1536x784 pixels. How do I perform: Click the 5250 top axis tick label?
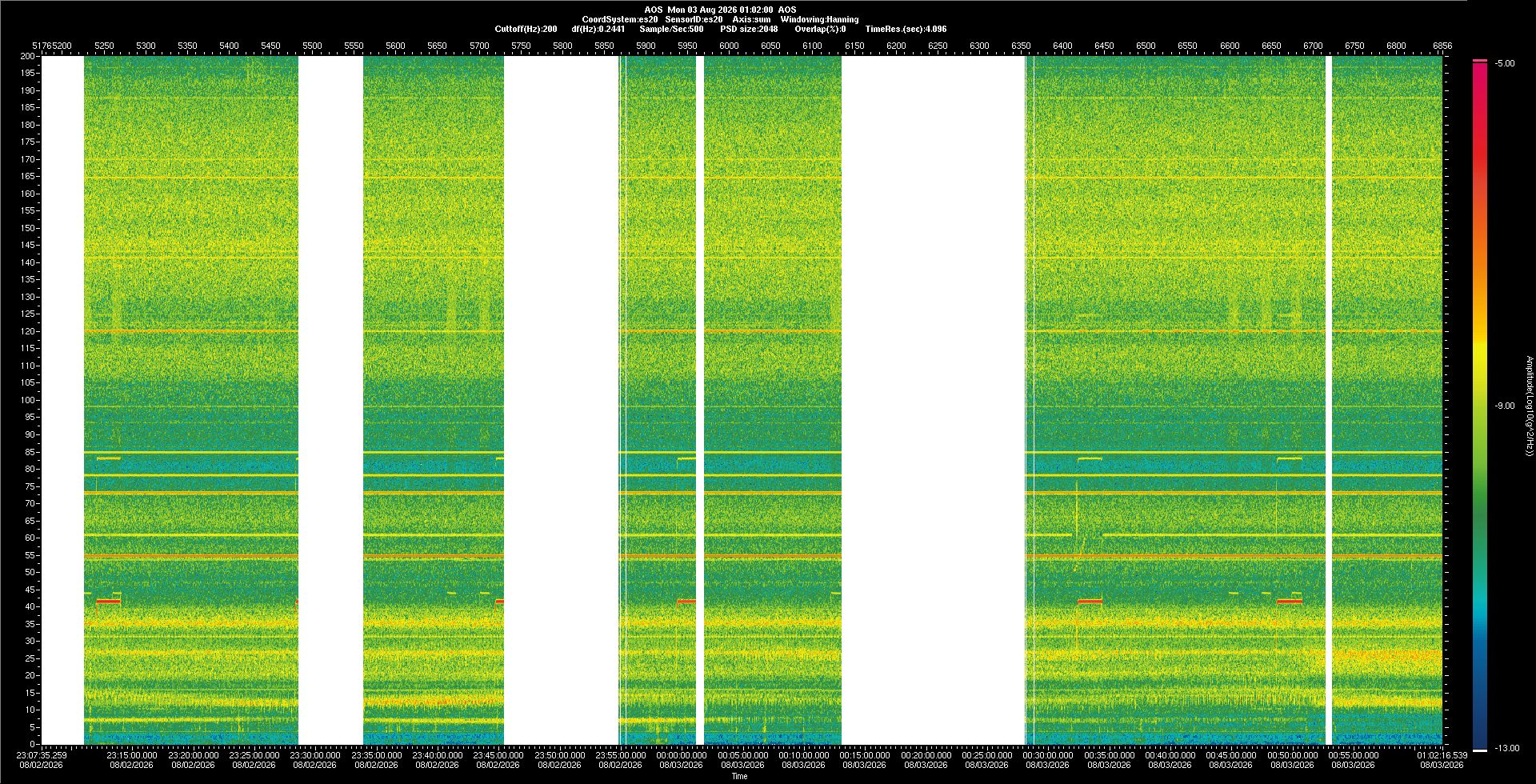coord(104,46)
